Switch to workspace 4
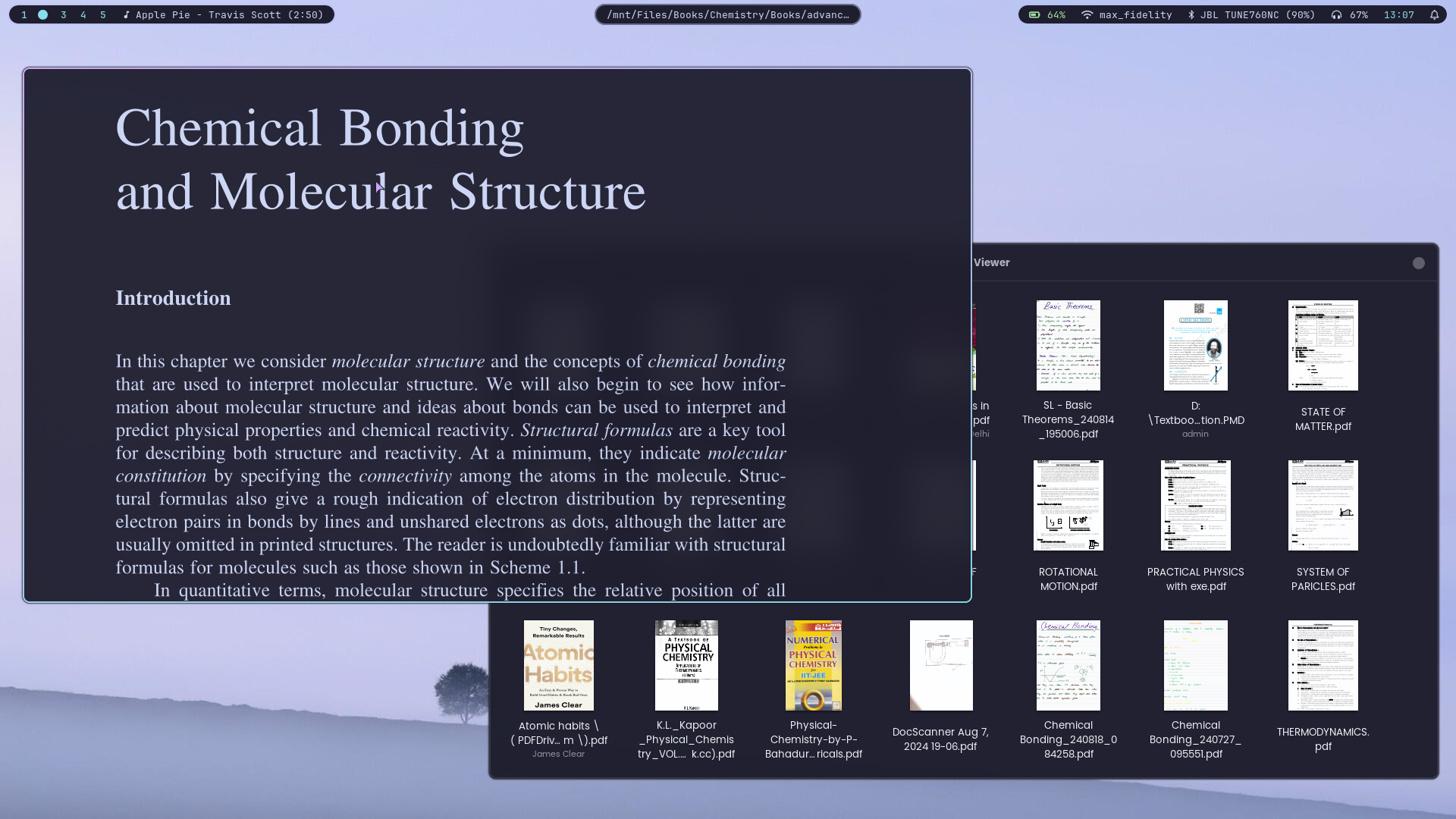Image resolution: width=1456 pixels, height=819 pixels. point(83,14)
